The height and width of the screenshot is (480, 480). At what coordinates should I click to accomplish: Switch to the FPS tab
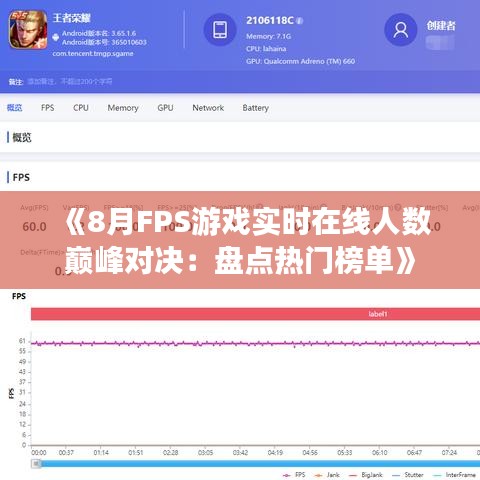48,108
